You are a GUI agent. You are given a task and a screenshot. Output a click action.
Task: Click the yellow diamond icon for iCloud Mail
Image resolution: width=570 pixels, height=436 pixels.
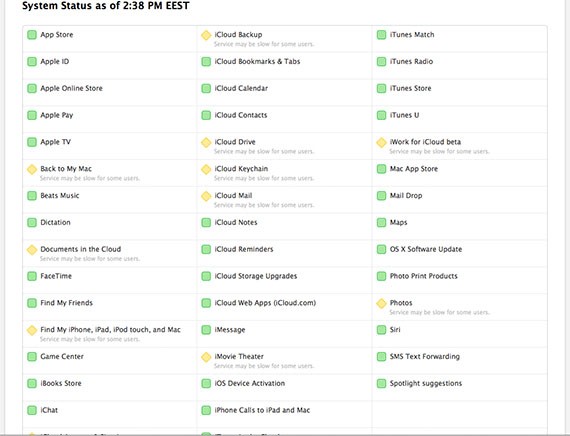click(x=206, y=196)
